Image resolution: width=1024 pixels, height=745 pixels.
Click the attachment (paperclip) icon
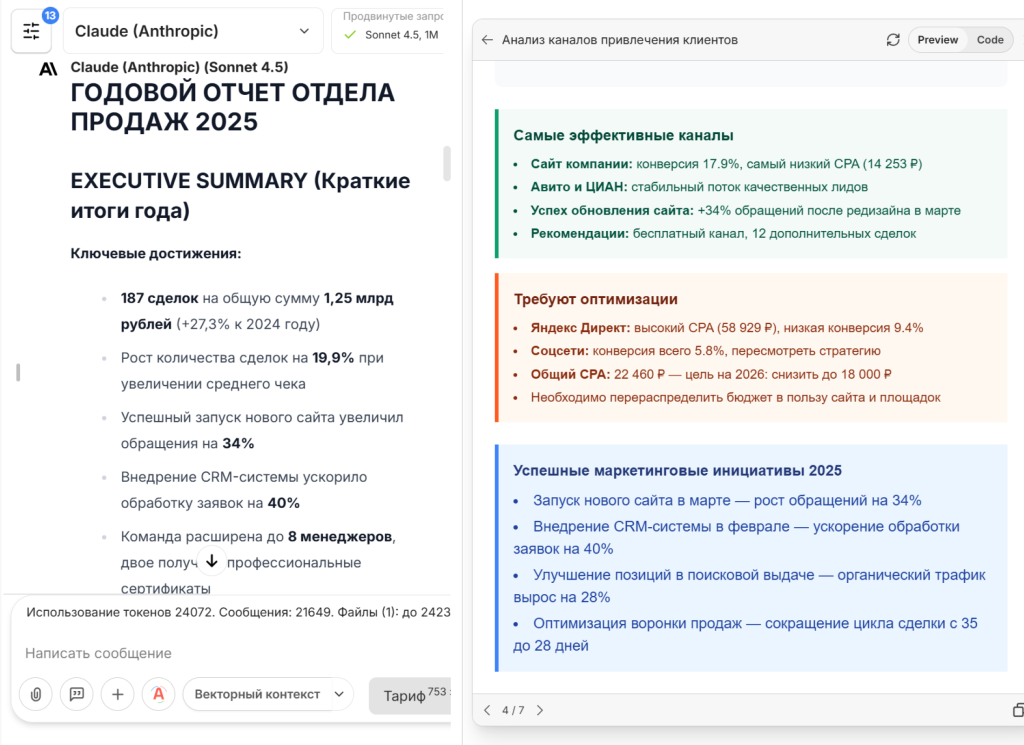(x=35, y=694)
